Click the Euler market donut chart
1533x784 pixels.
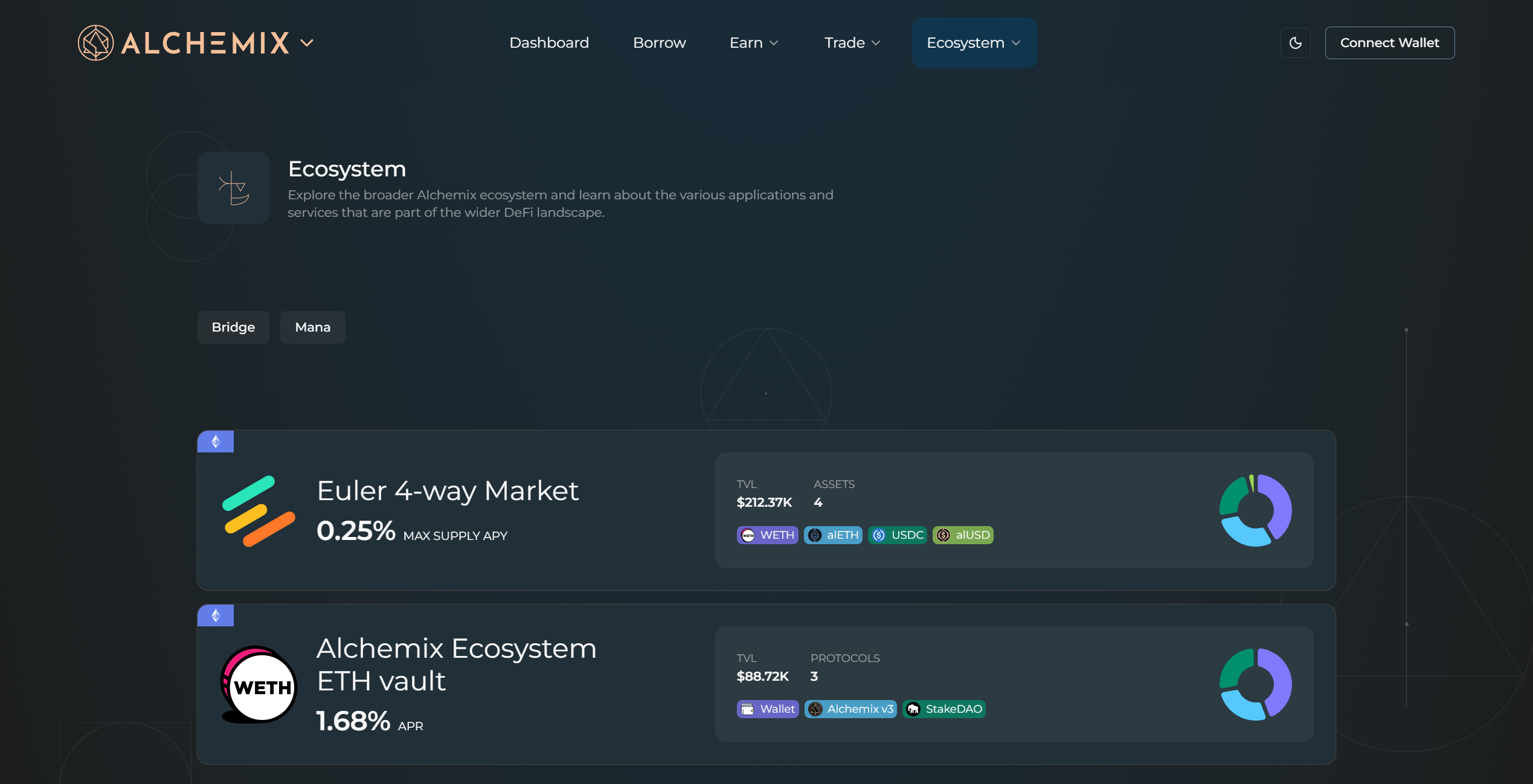[x=1255, y=510]
